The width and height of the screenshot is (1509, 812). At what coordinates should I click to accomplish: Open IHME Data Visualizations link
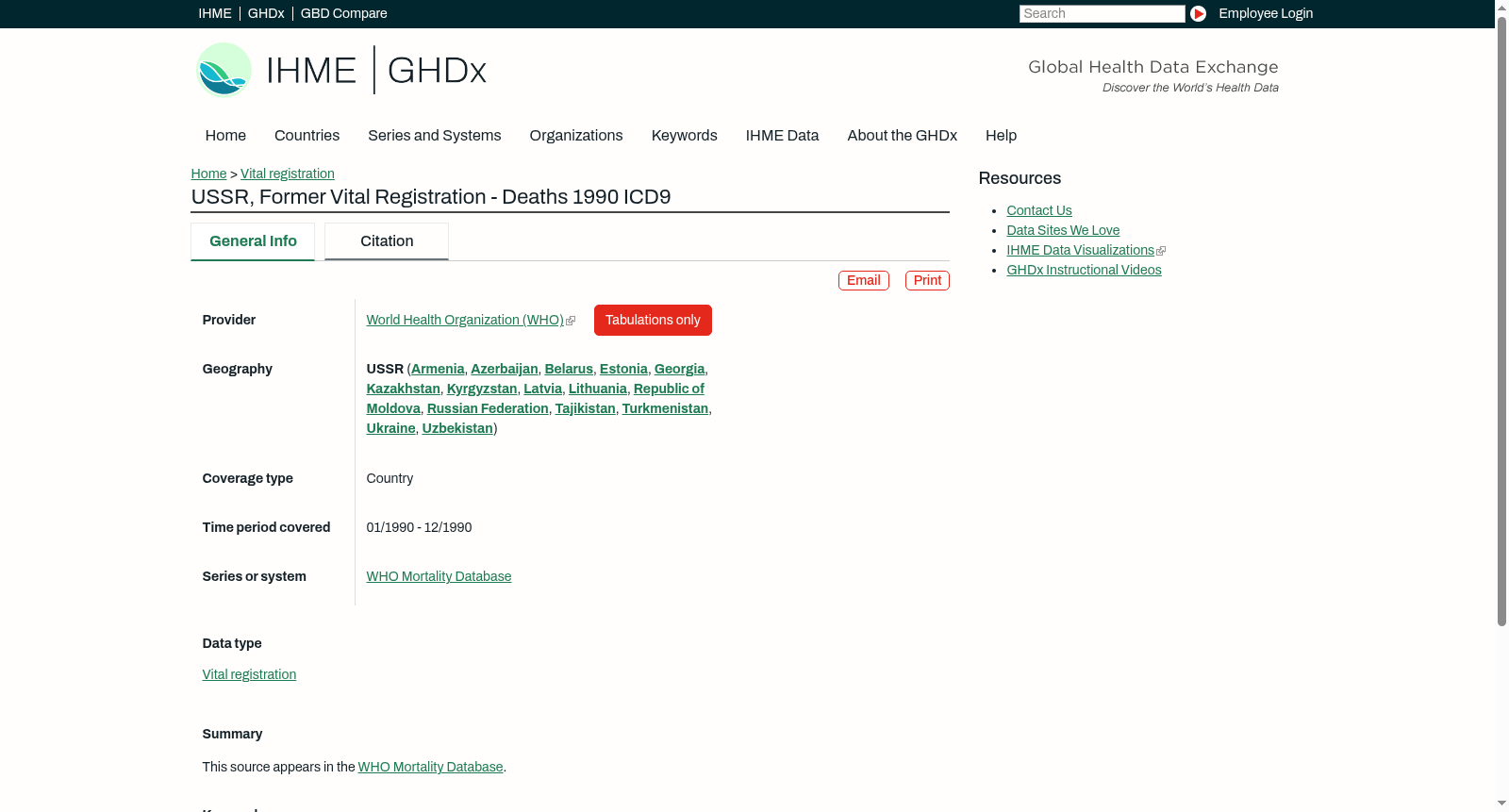tap(1080, 251)
